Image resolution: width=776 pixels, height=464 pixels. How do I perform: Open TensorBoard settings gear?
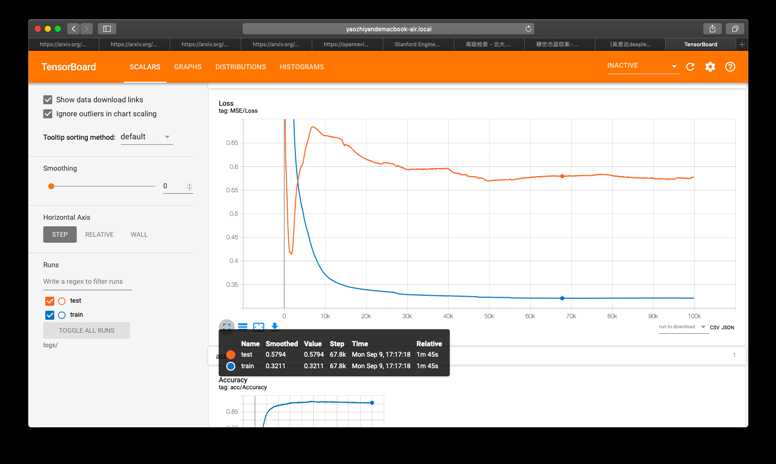tap(710, 67)
